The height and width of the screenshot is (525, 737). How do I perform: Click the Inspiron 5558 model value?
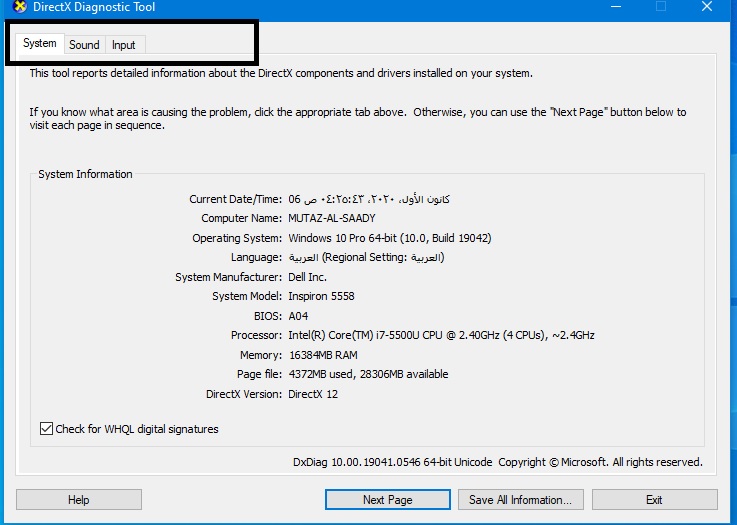(x=321, y=296)
